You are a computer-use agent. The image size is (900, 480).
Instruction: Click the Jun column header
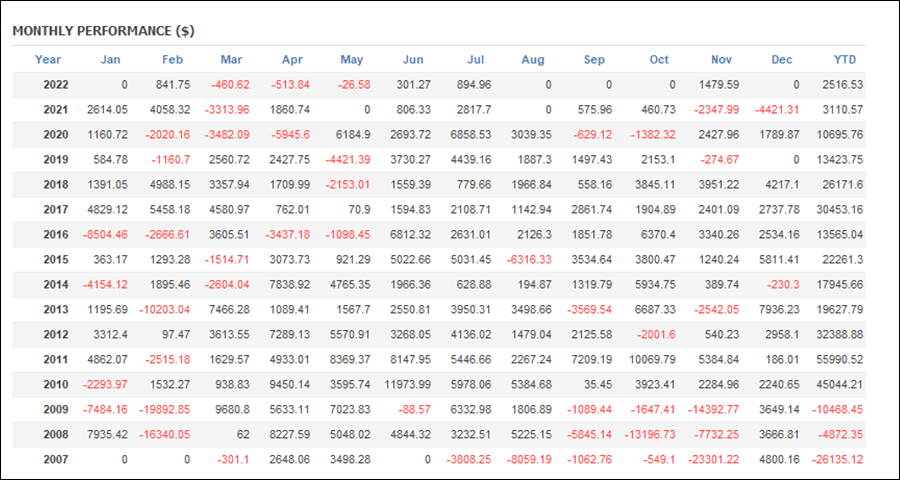(413, 60)
